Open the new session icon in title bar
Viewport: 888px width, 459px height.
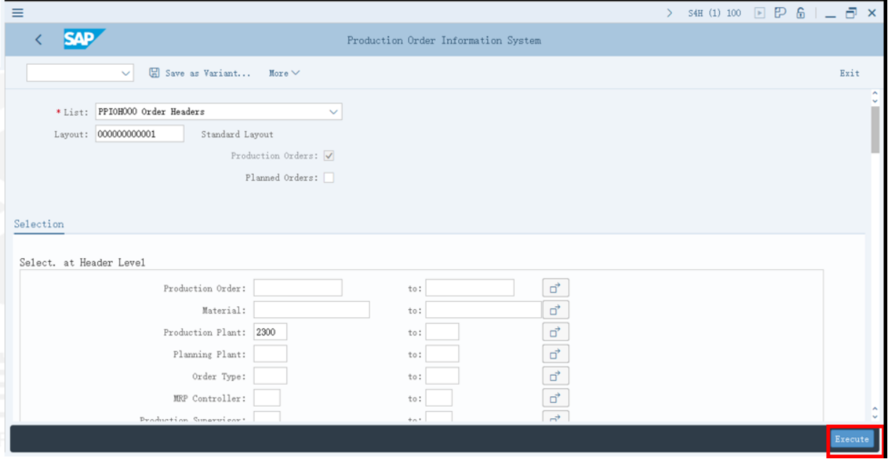click(780, 12)
